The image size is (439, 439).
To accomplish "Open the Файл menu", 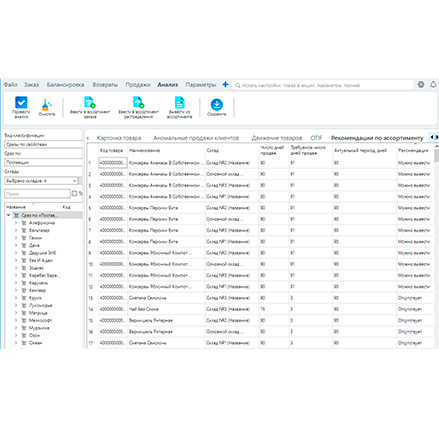I will point(10,85).
